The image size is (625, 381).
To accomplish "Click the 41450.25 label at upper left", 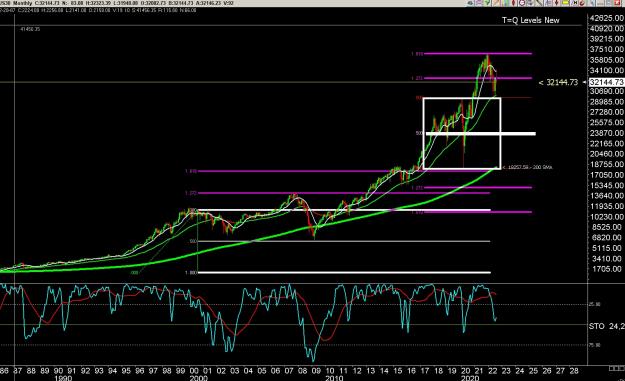I will pos(30,29).
